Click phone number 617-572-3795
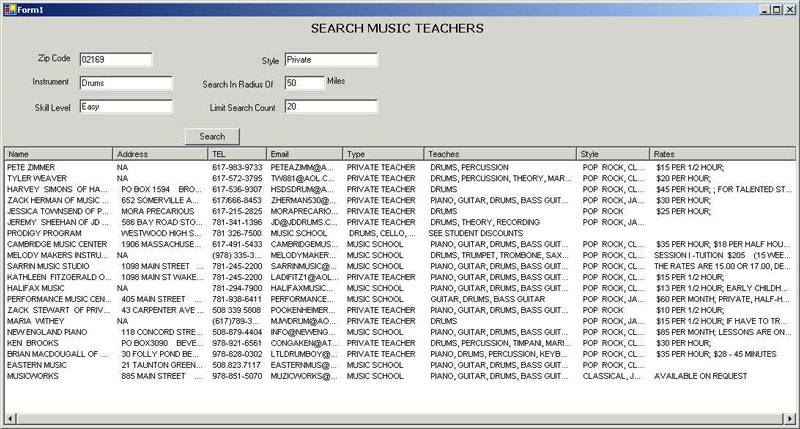800x429 pixels. click(x=237, y=179)
